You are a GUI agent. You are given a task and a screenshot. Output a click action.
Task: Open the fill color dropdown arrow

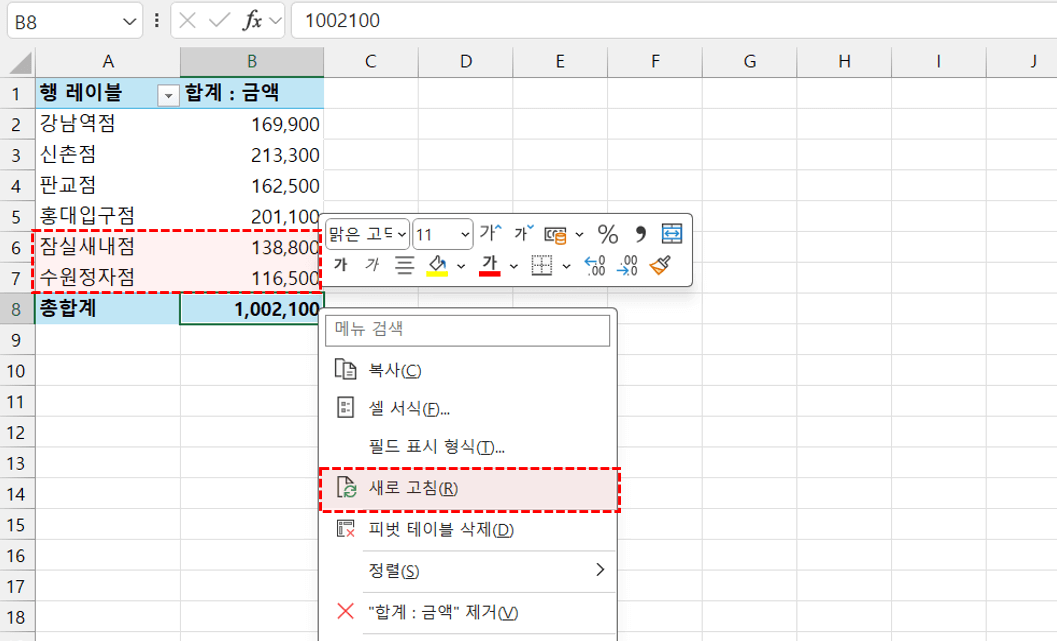[x=460, y=265]
